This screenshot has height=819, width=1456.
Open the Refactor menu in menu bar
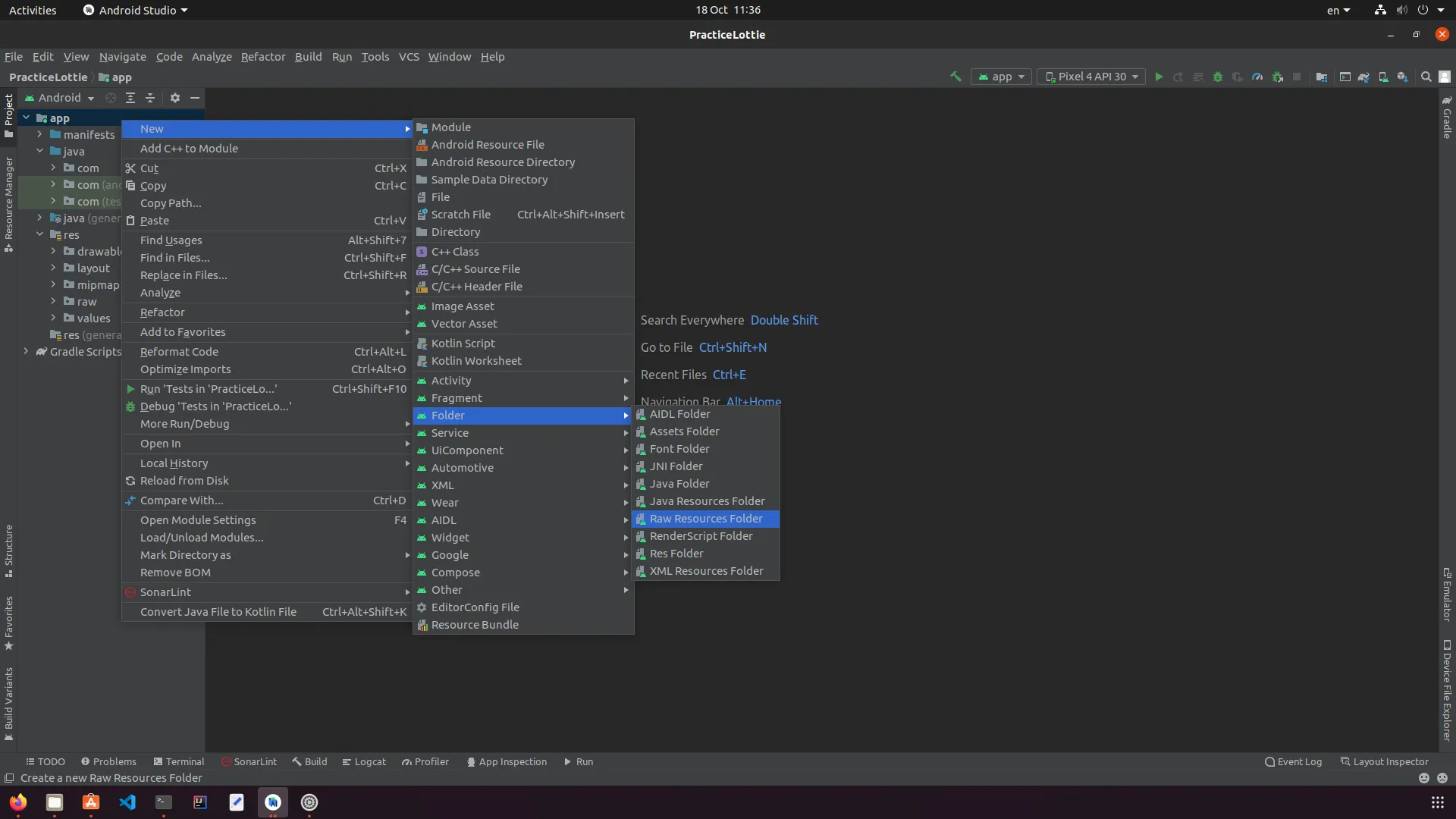point(262,57)
